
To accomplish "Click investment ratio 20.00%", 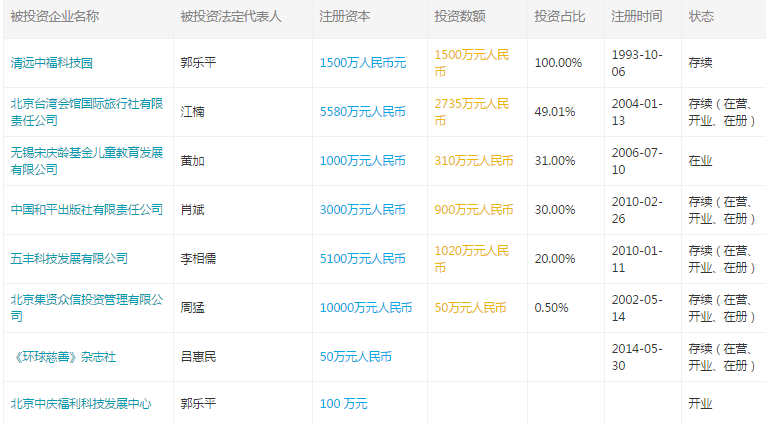I will [554, 258].
